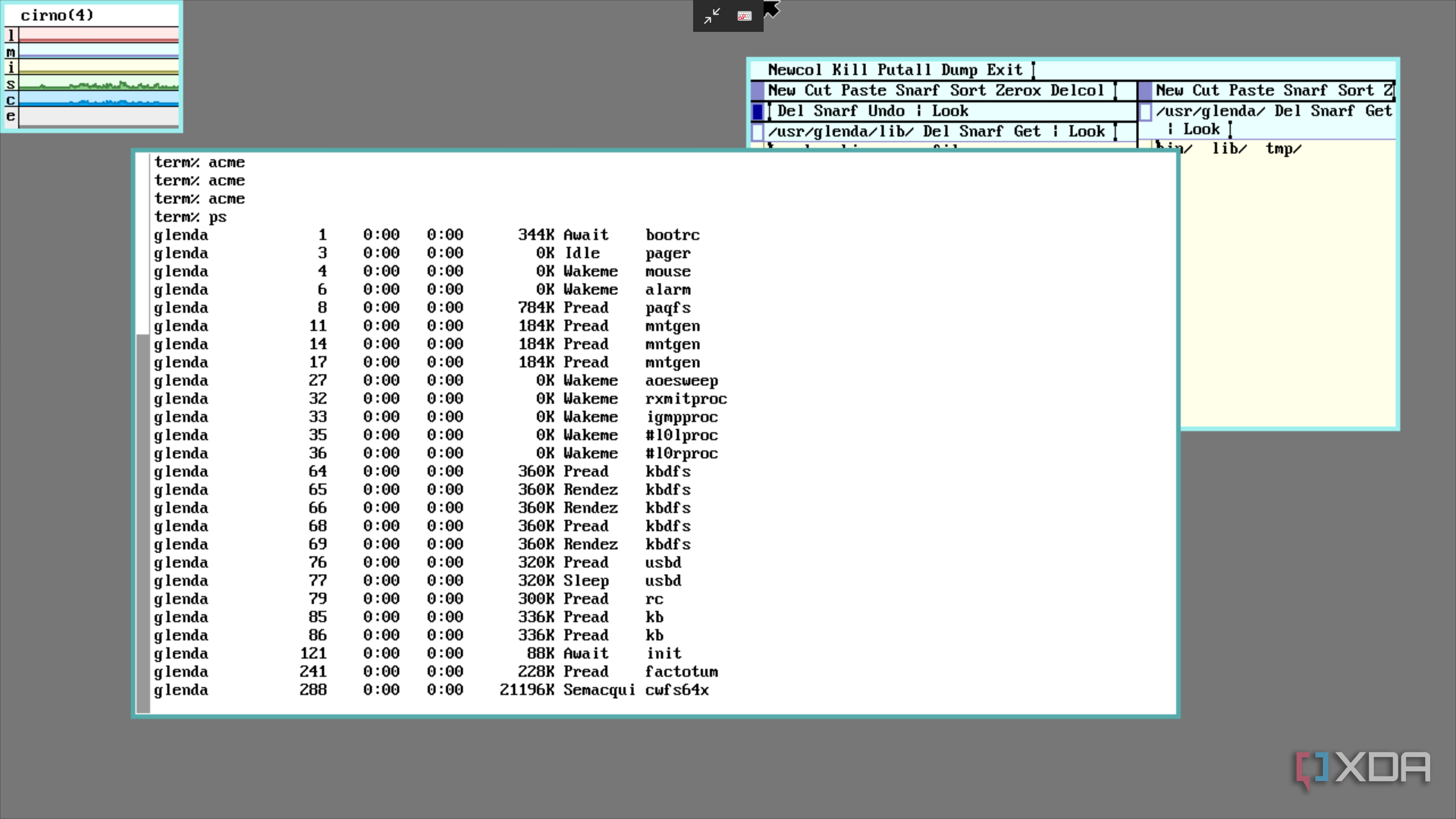Click the left acme column's purple handle box
This screenshot has width=1456, height=819.
(x=758, y=91)
